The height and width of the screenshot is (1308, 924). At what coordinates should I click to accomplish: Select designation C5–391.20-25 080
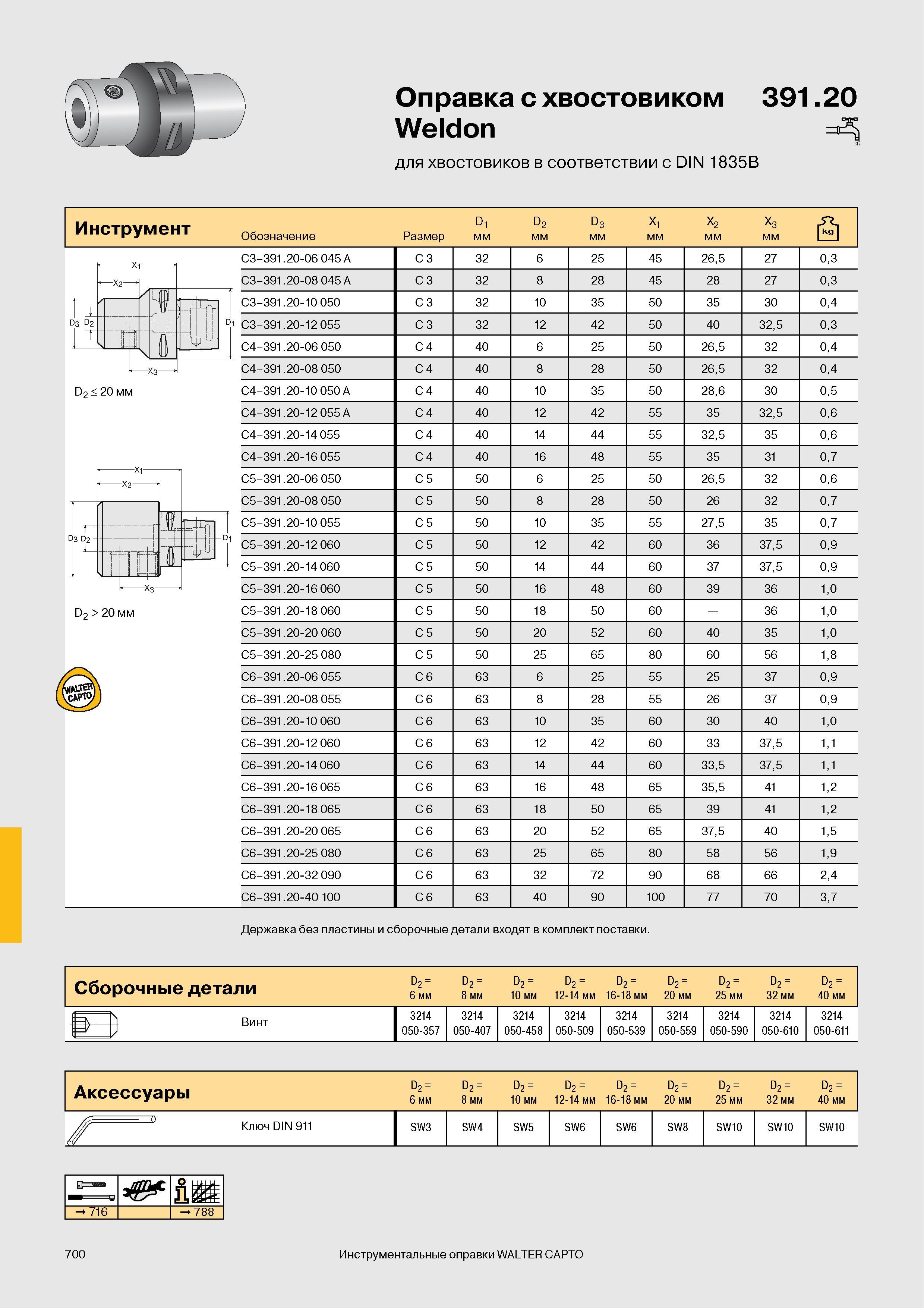click(291, 655)
